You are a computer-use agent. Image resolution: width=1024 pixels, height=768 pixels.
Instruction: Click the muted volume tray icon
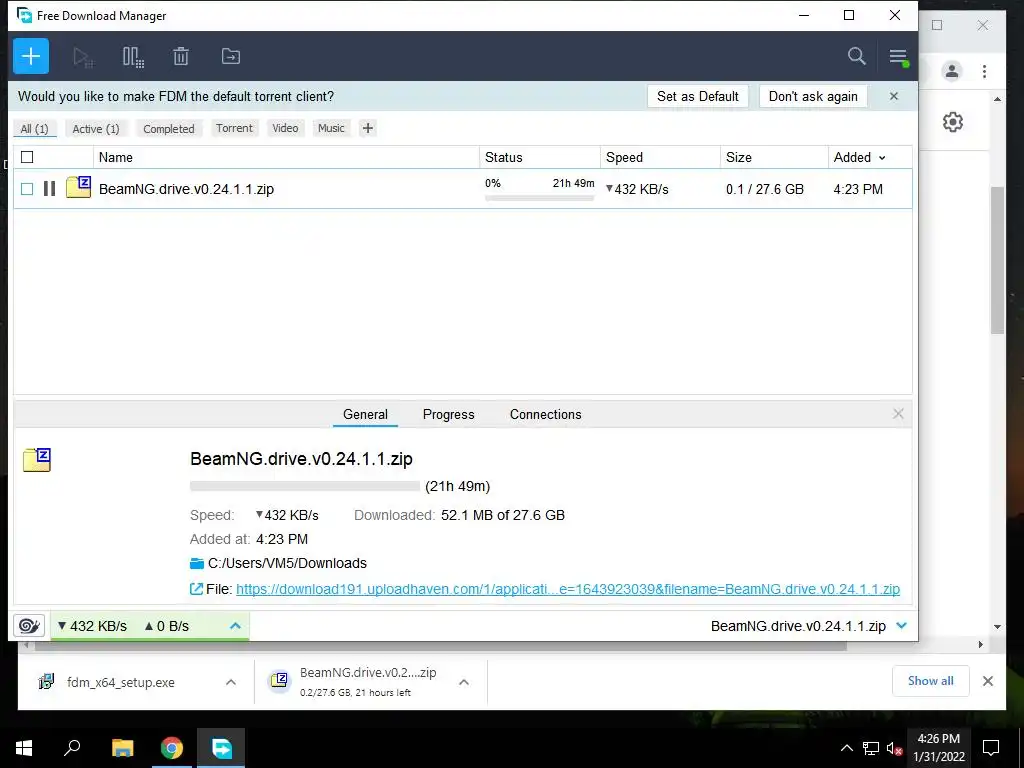(x=894, y=748)
